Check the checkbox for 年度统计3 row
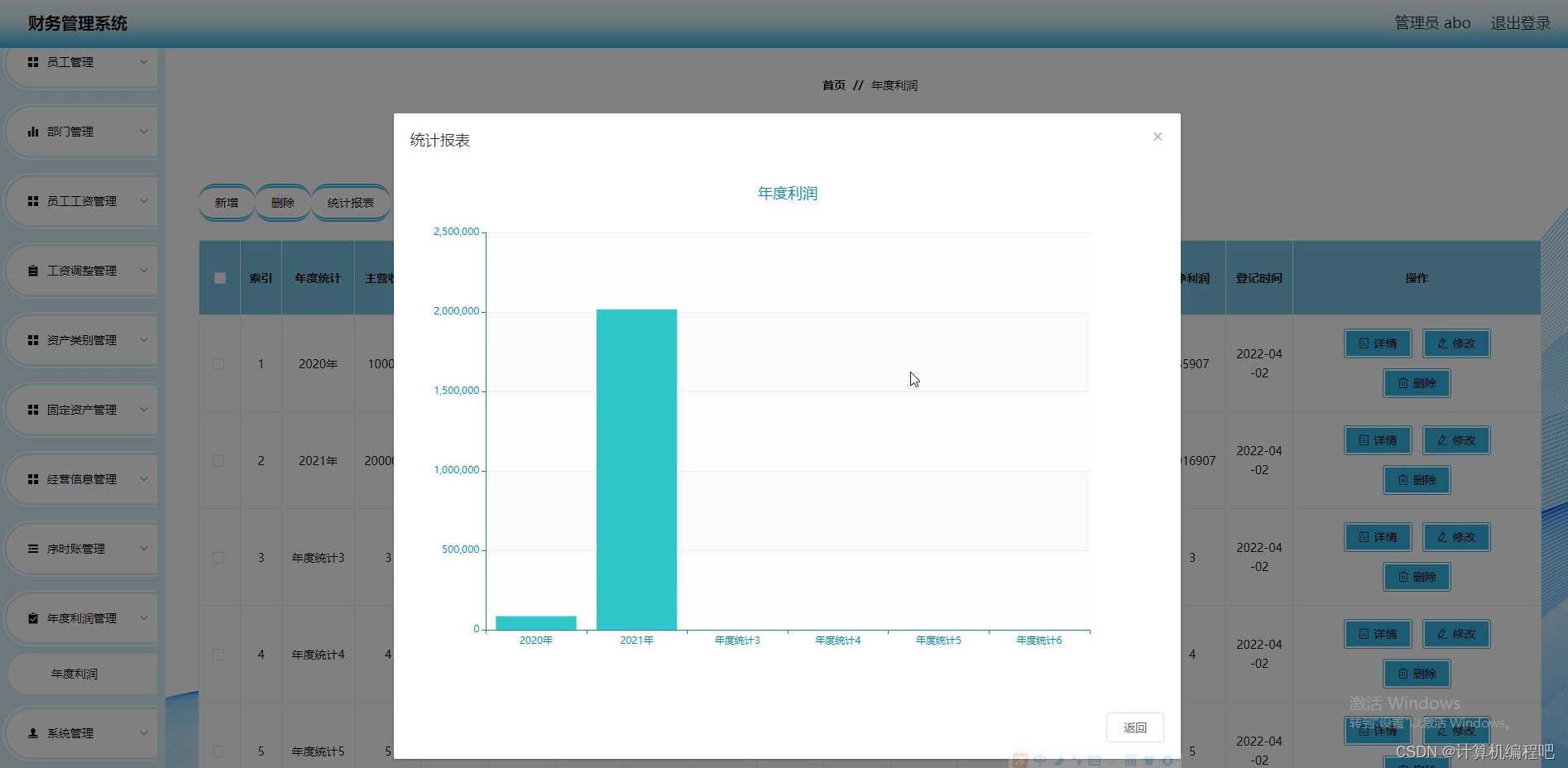 tap(218, 557)
